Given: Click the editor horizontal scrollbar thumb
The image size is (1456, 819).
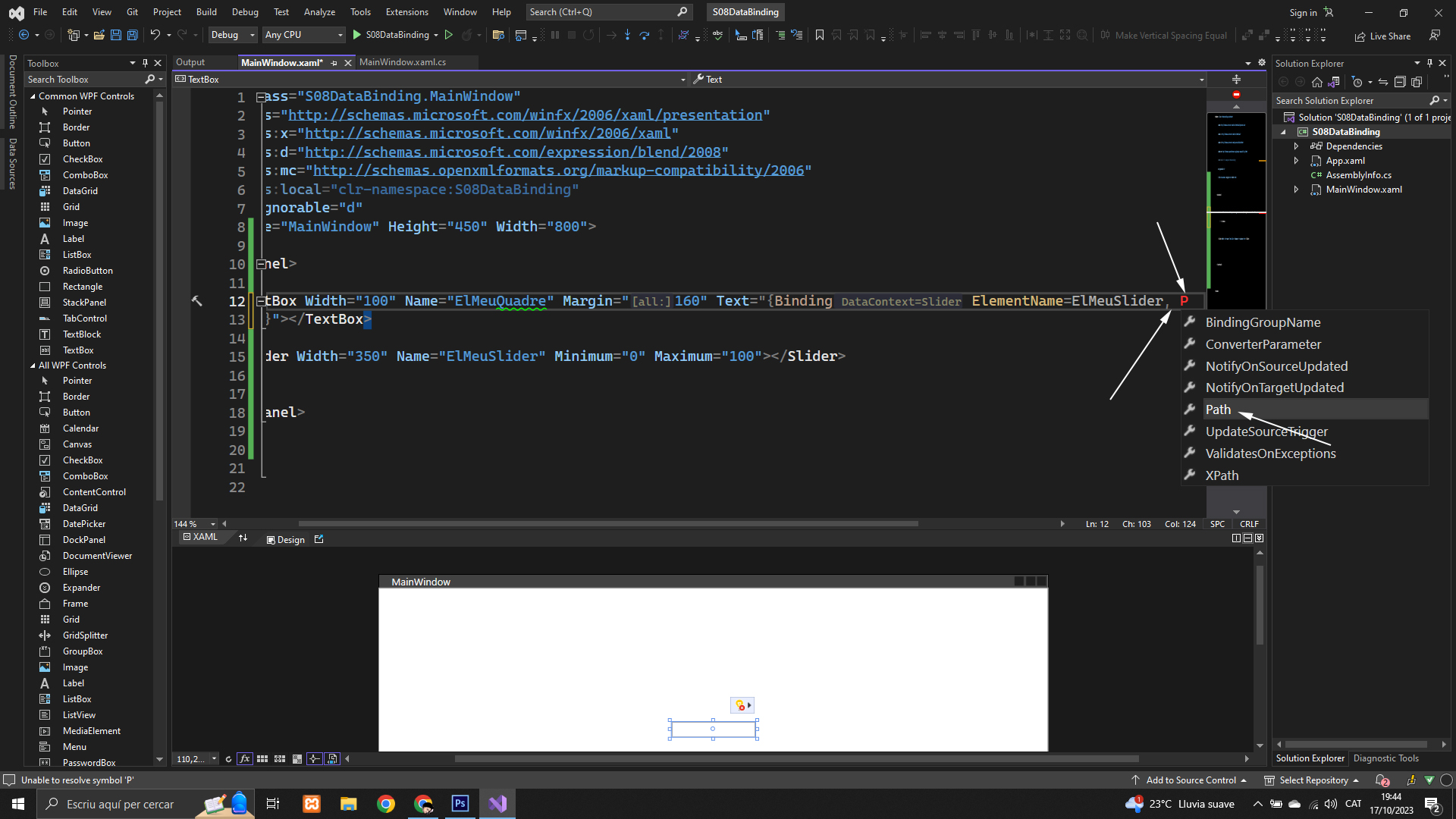Looking at the screenshot, I should (607, 524).
